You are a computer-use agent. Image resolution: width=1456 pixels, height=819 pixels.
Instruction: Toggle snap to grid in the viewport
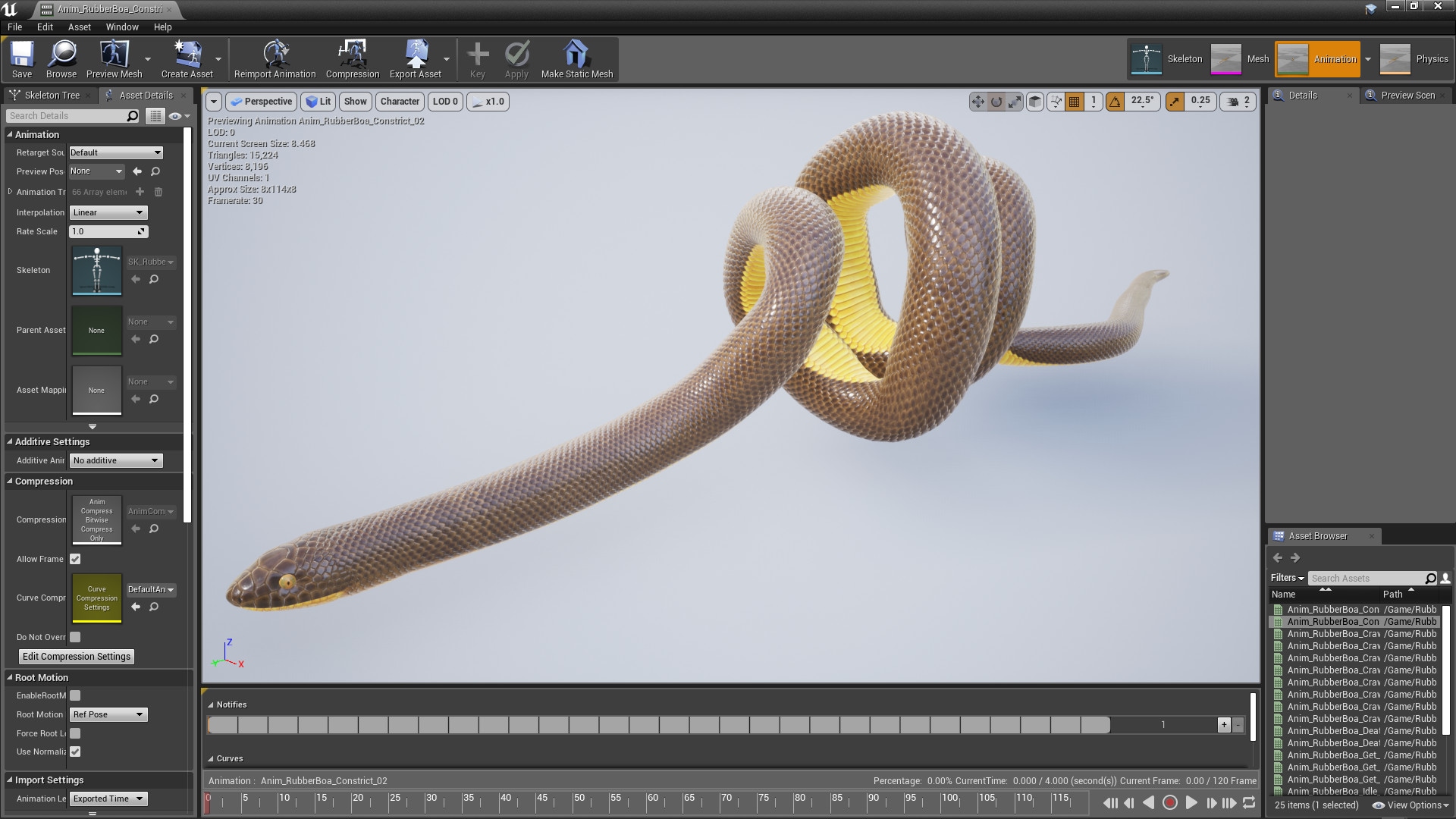1074,101
